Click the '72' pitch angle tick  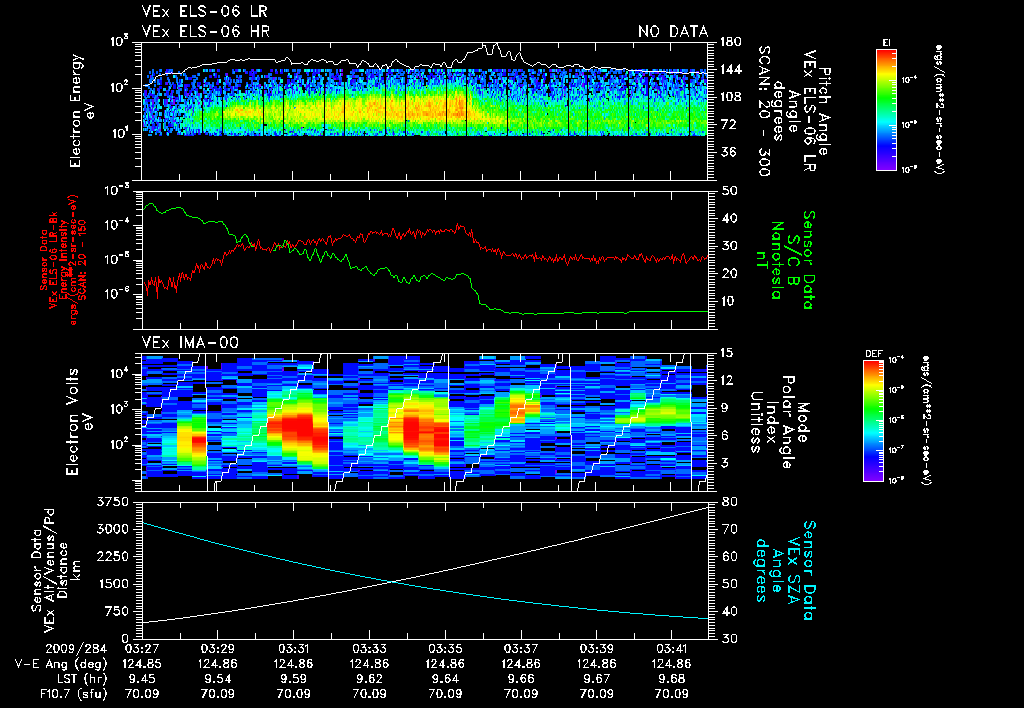728,124
